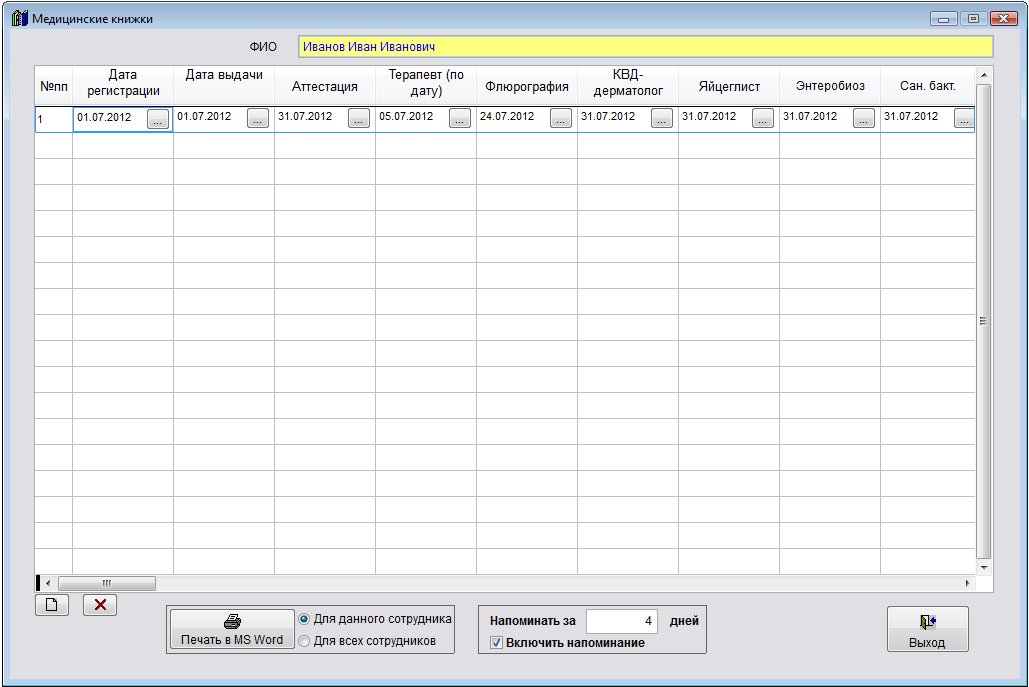1029x687 pixels.
Task: Click the Медицинские книжки window title icon
Action: 20,18
